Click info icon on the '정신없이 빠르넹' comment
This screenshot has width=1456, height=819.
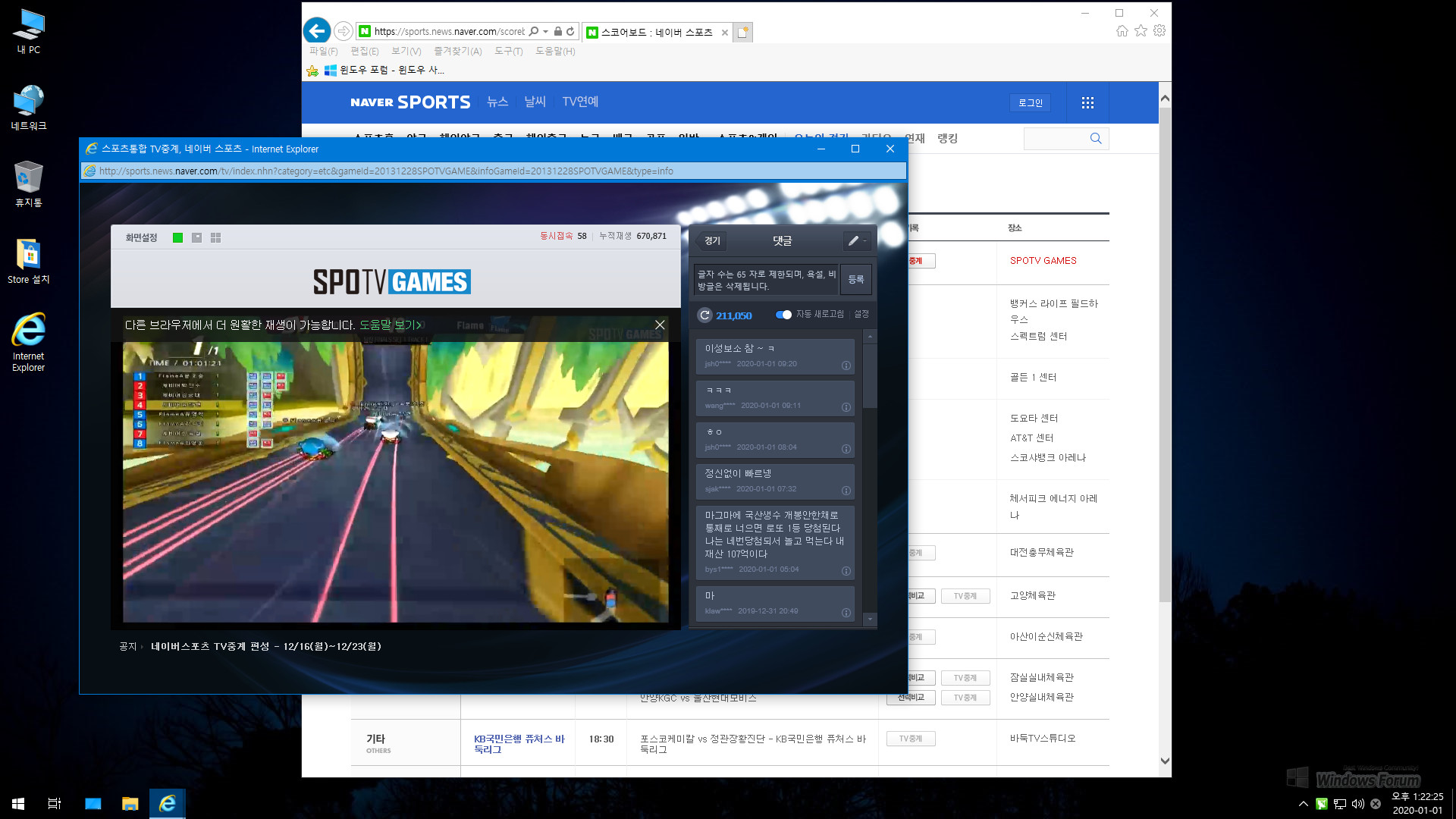(x=846, y=491)
